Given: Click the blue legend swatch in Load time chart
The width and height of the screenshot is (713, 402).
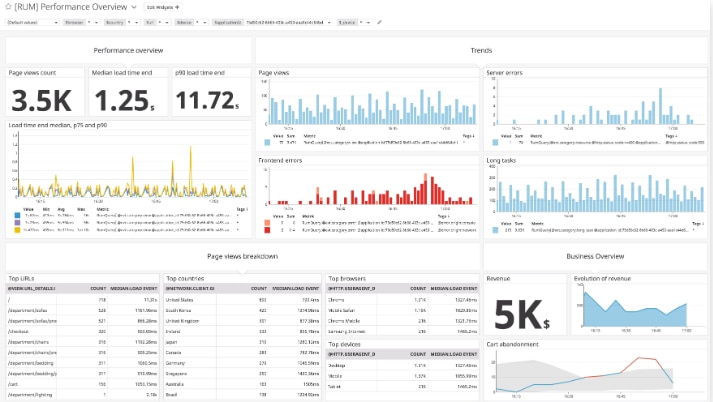Looking at the screenshot, I should [x=17, y=216].
